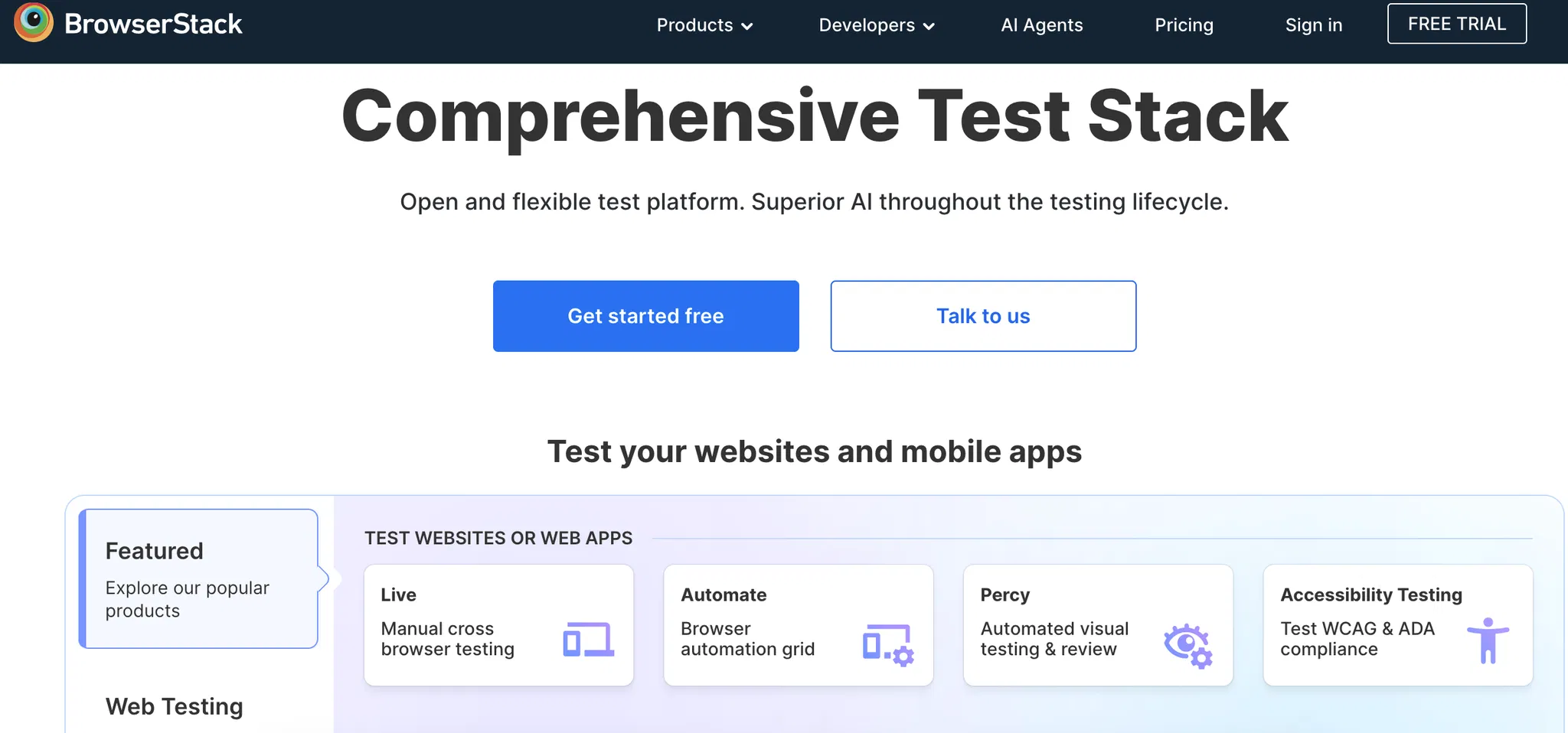Switch to the Web Testing tab
The width and height of the screenshot is (1568, 733).
coord(175,706)
